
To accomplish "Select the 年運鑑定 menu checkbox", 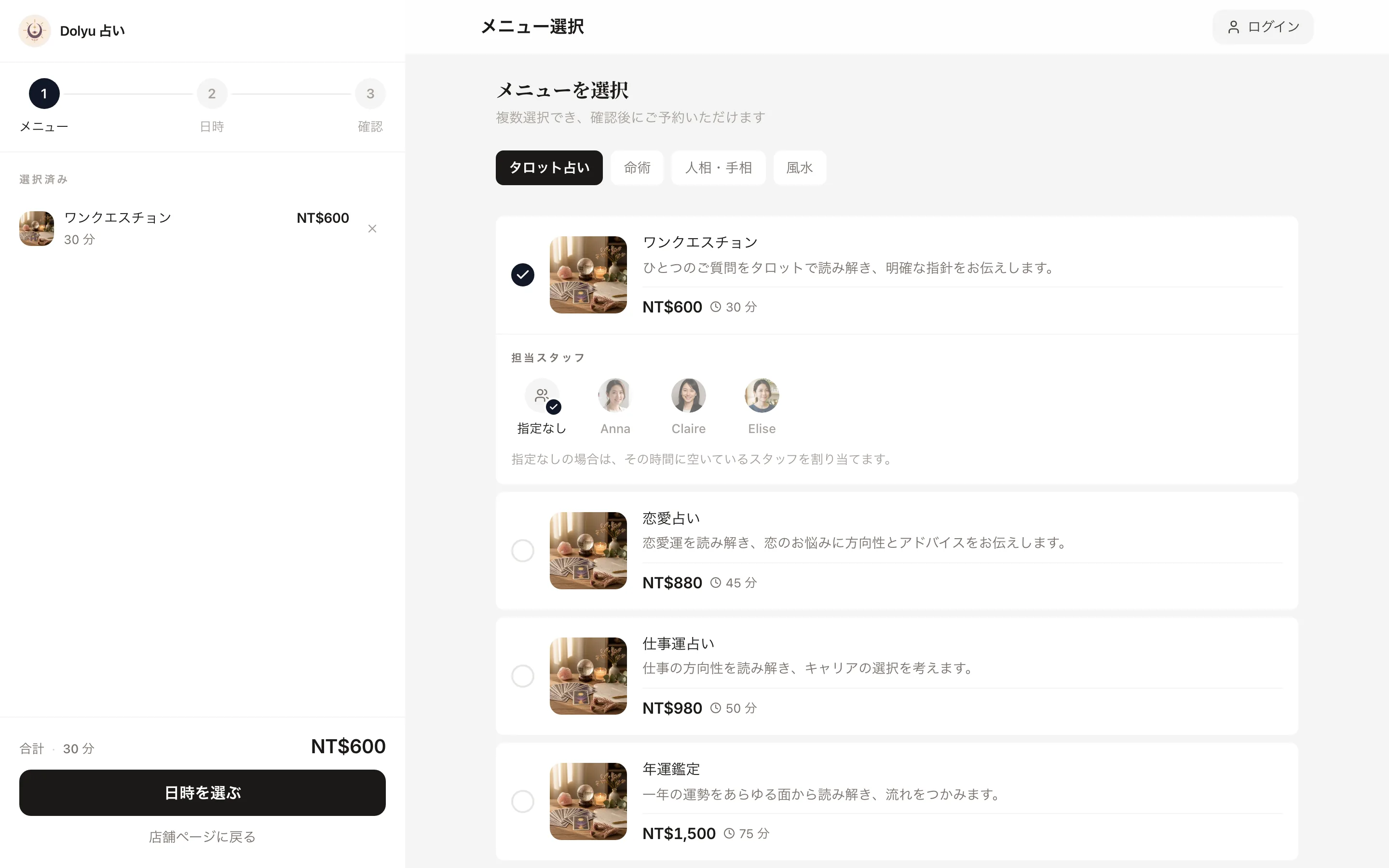I will point(522,801).
